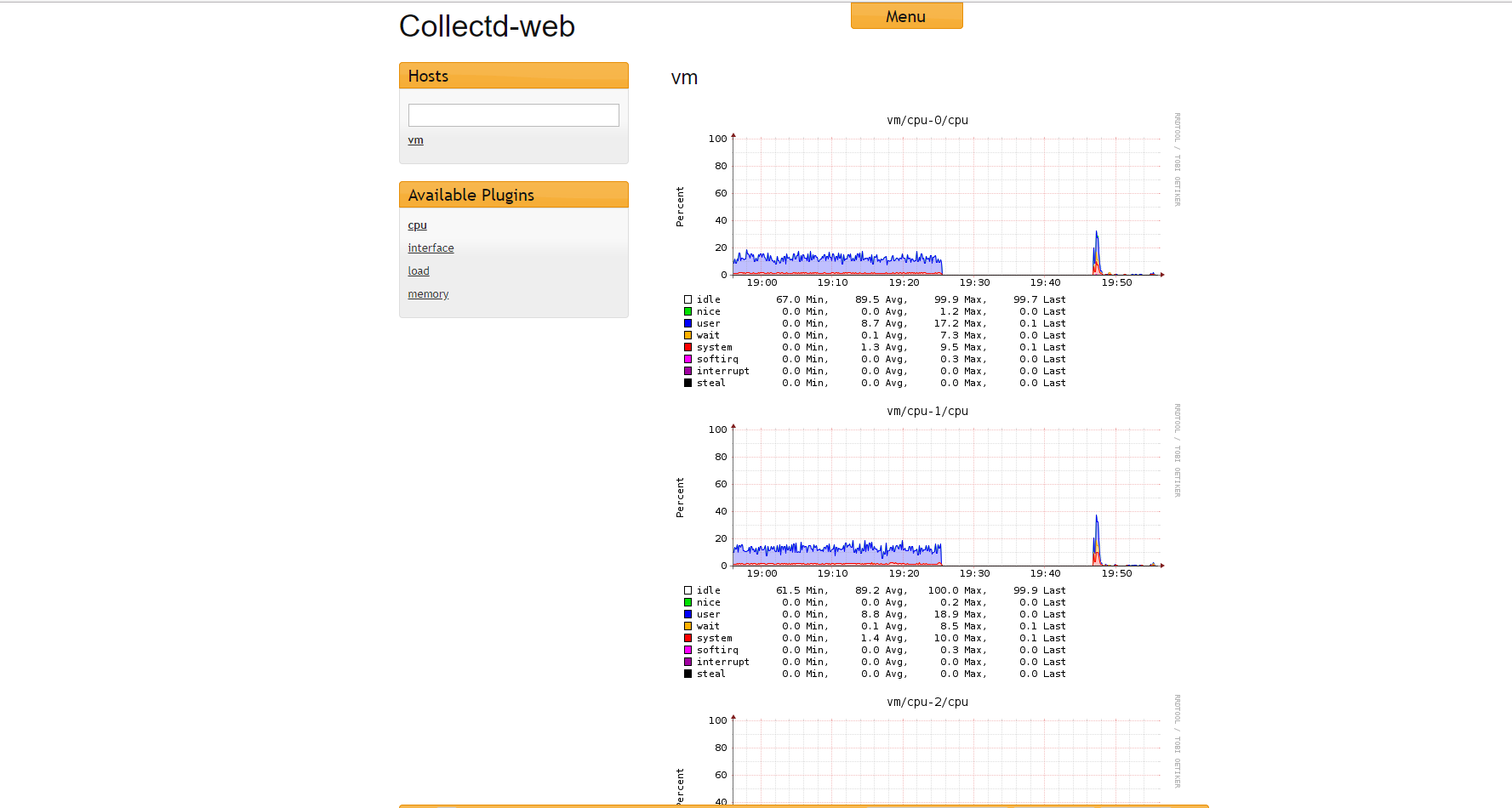The width and height of the screenshot is (1512, 808).
Task: Click the 19:50 time label on cpu-1 graph
Action: tap(1116, 573)
